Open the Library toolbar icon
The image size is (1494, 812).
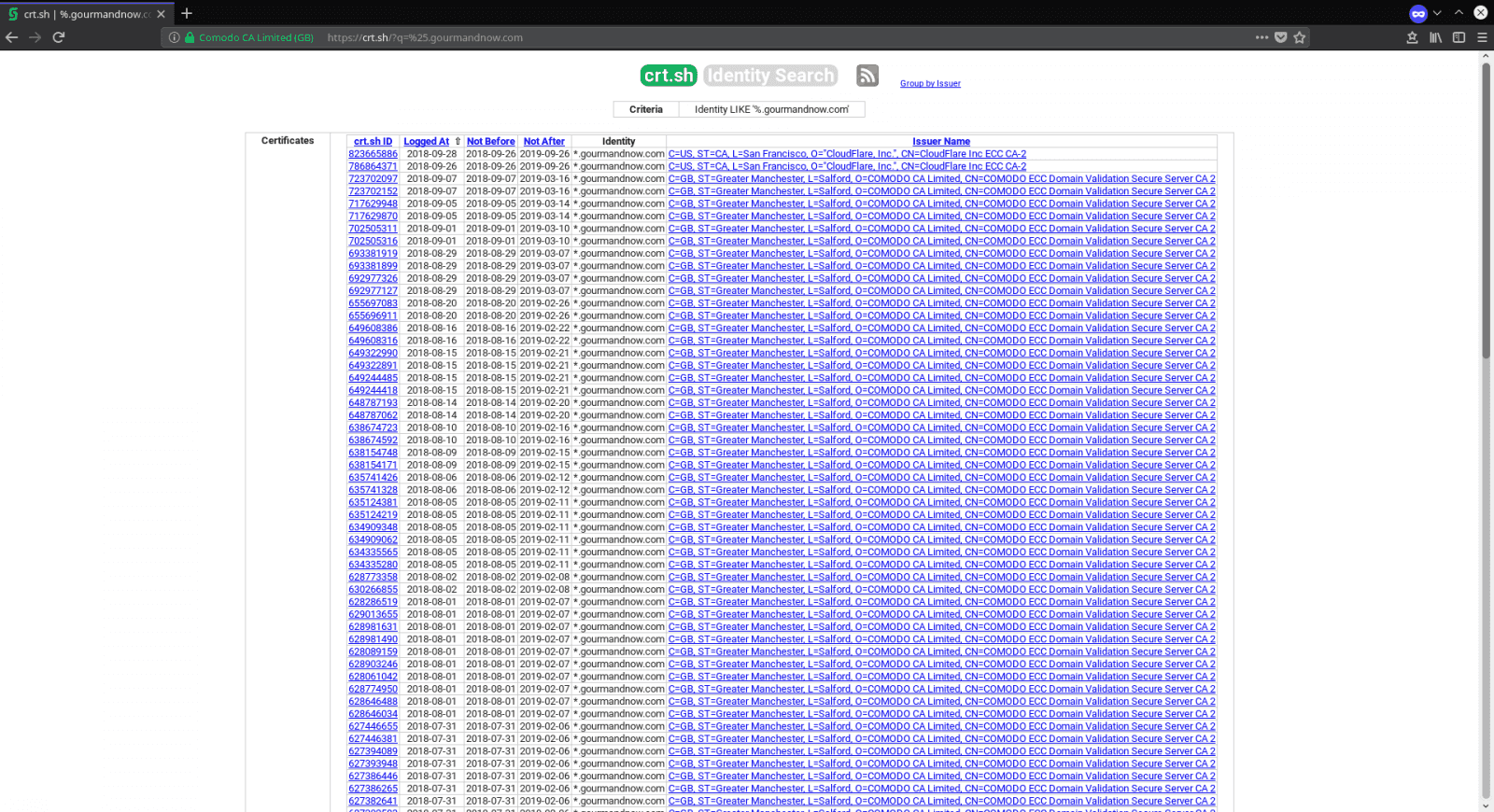pyautogui.click(x=1435, y=37)
